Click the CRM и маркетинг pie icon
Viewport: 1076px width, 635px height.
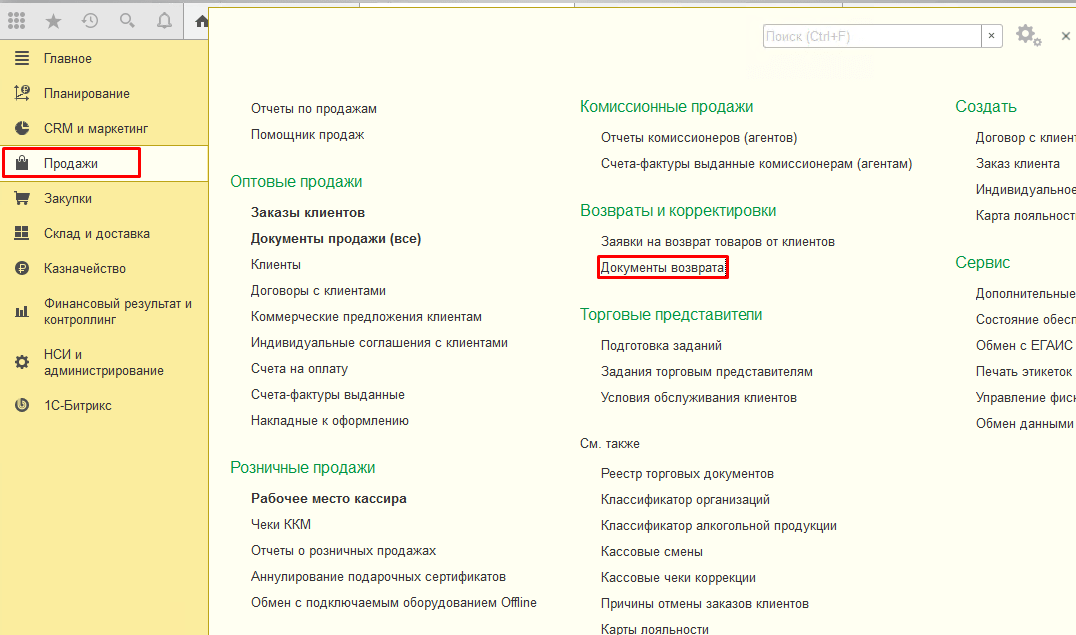[22, 128]
